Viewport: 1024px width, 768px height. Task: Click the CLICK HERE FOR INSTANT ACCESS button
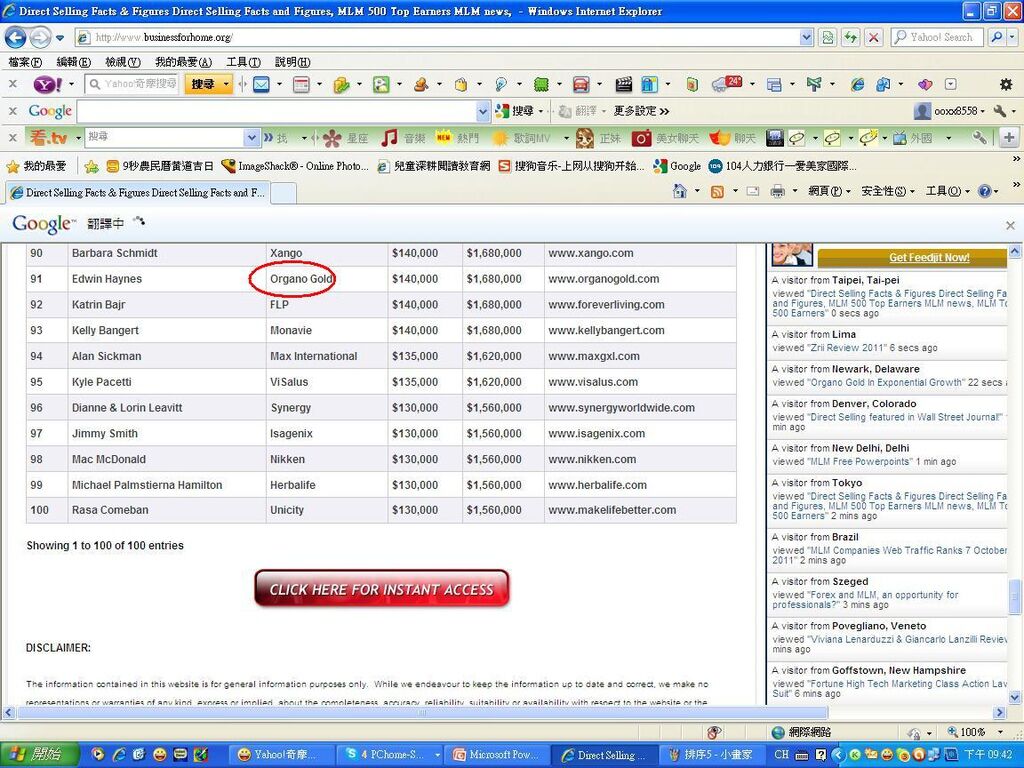(381, 589)
